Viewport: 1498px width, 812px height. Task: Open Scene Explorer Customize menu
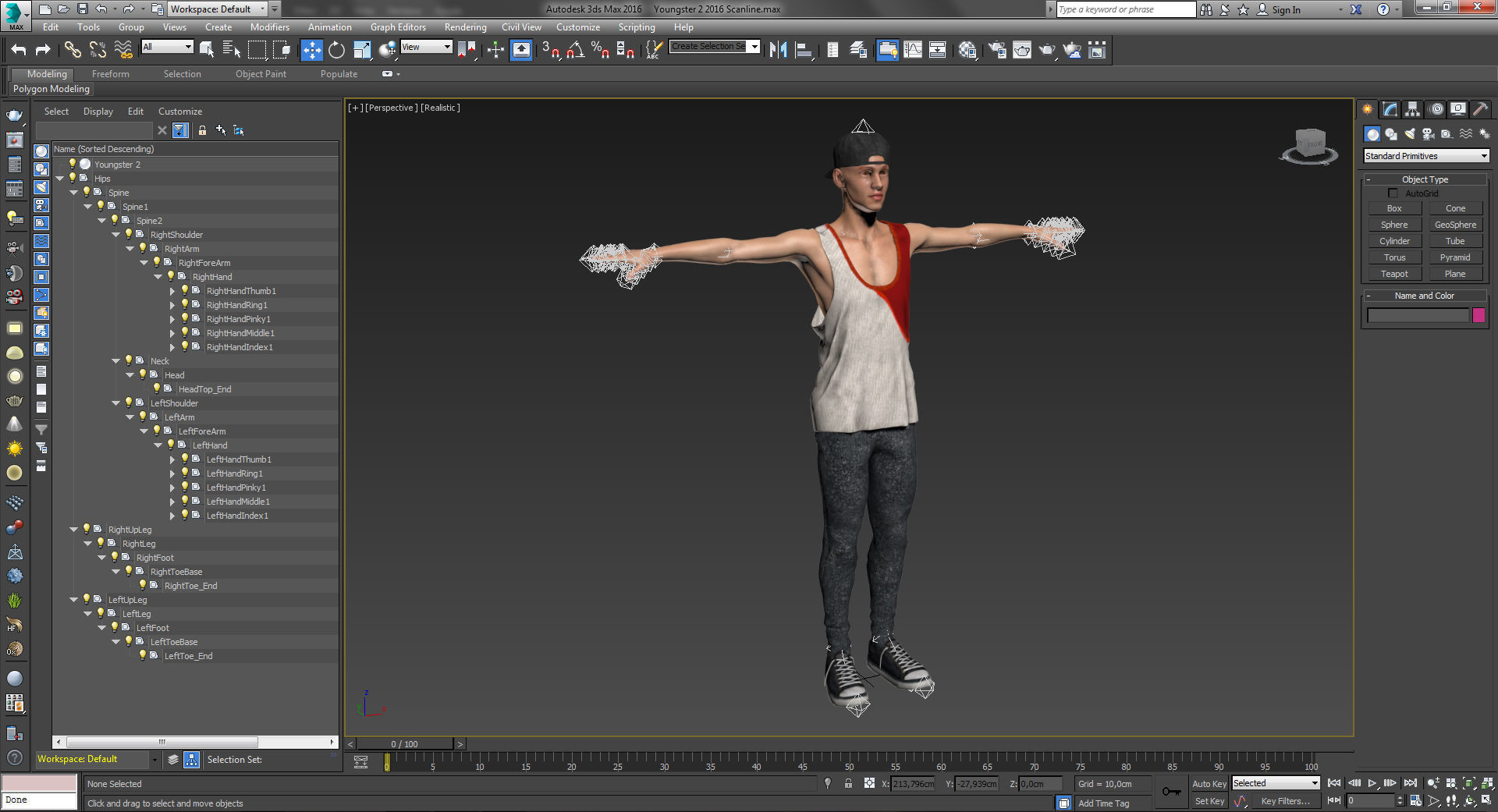(180, 112)
